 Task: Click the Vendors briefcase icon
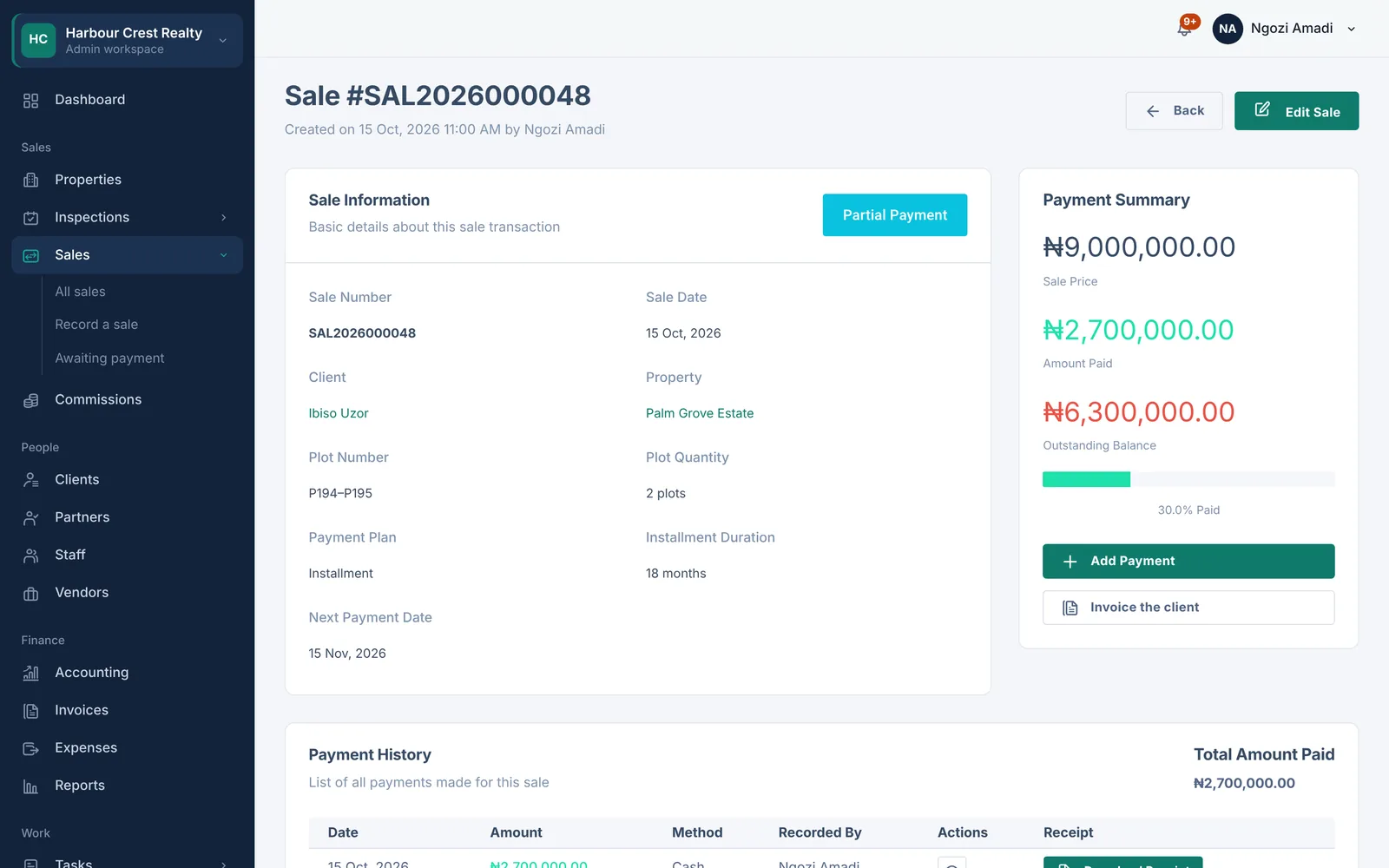pos(31,594)
